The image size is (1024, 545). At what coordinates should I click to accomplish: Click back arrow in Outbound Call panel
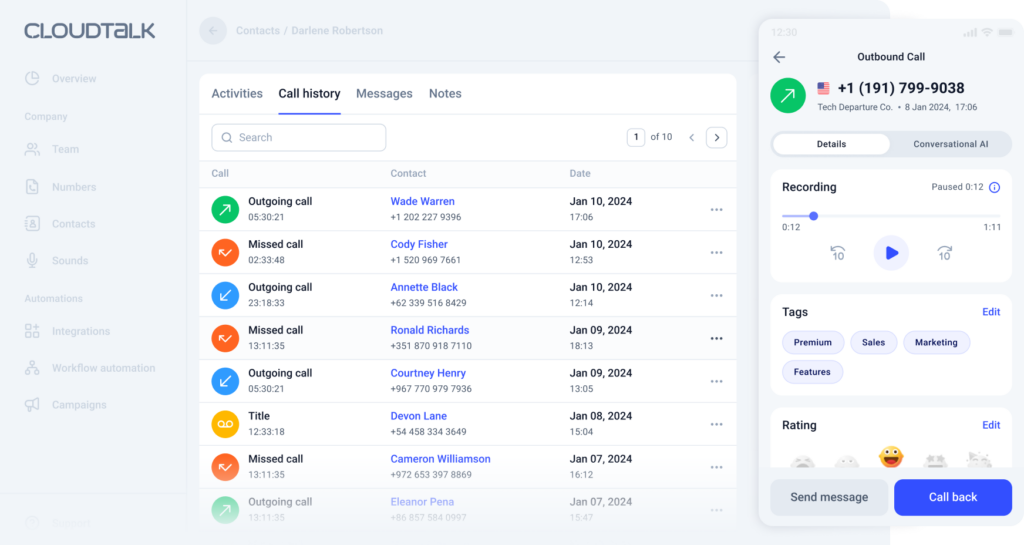coord(780,57)
